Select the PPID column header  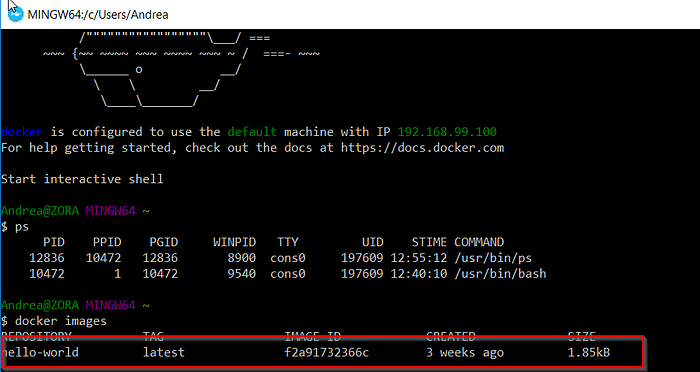point(107,242)
